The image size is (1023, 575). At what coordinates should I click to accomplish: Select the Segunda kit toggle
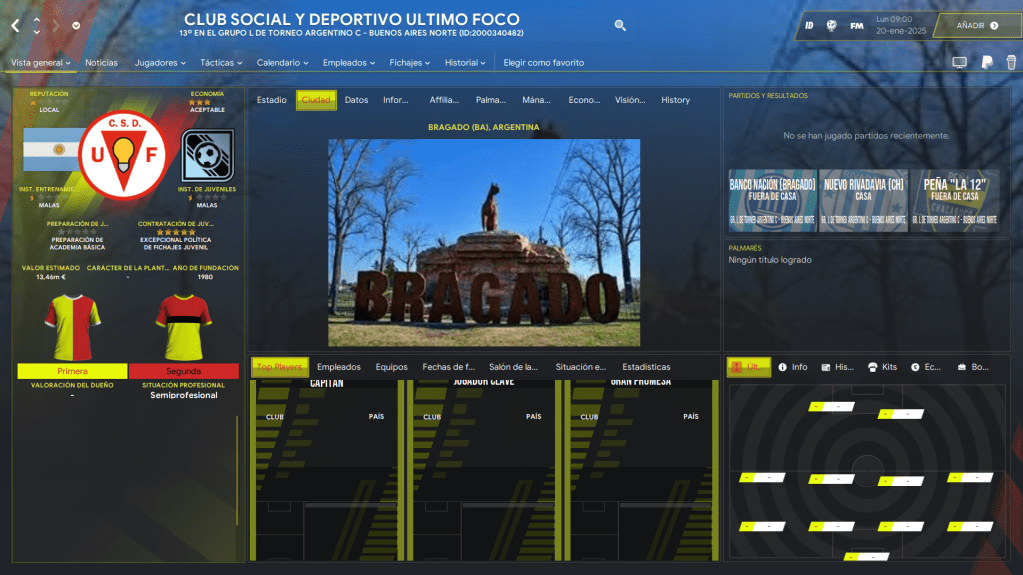coord(183,371)
